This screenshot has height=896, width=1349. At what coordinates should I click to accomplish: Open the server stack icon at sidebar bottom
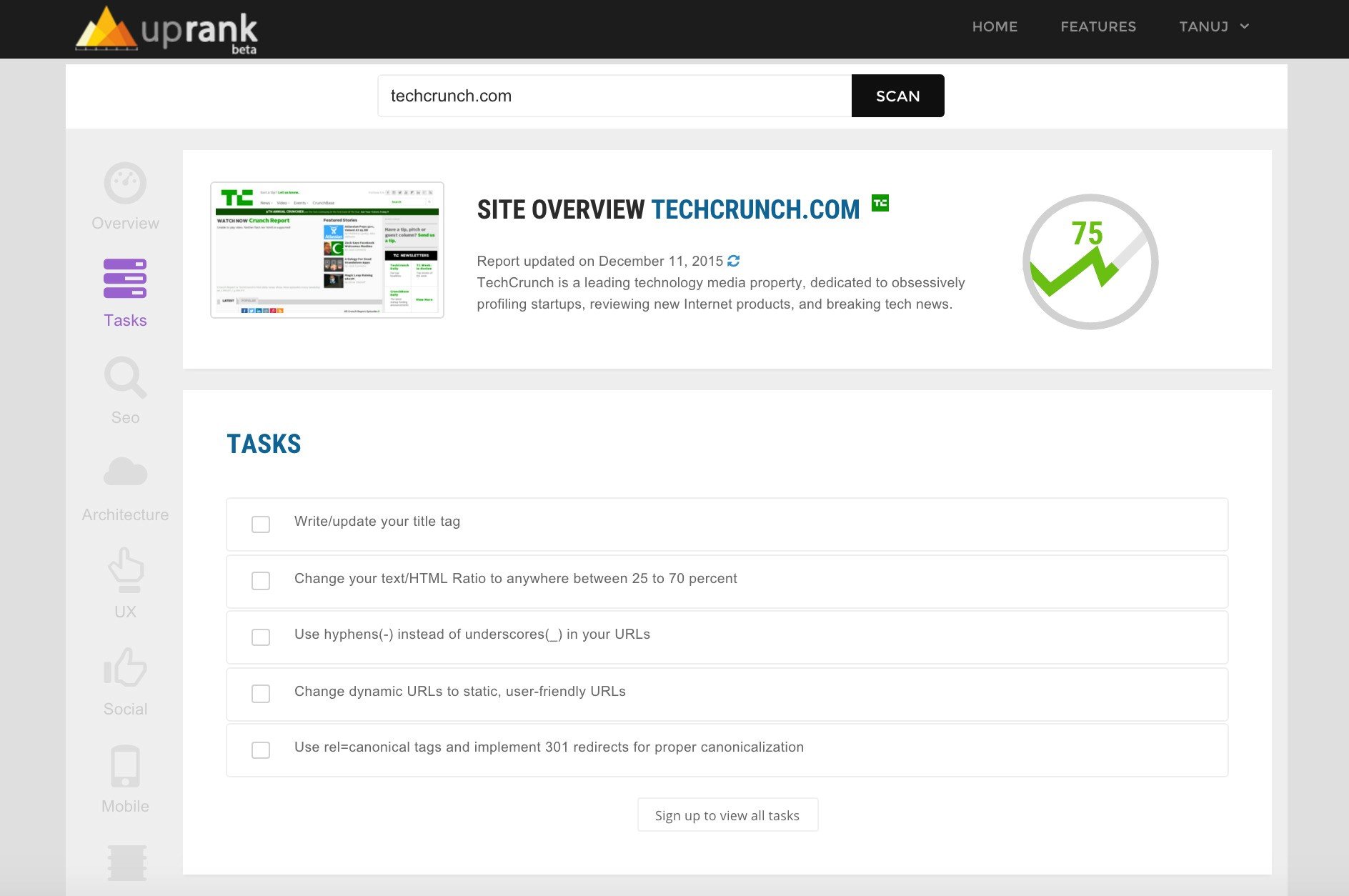pyautogui.click(x=126, y=862)
